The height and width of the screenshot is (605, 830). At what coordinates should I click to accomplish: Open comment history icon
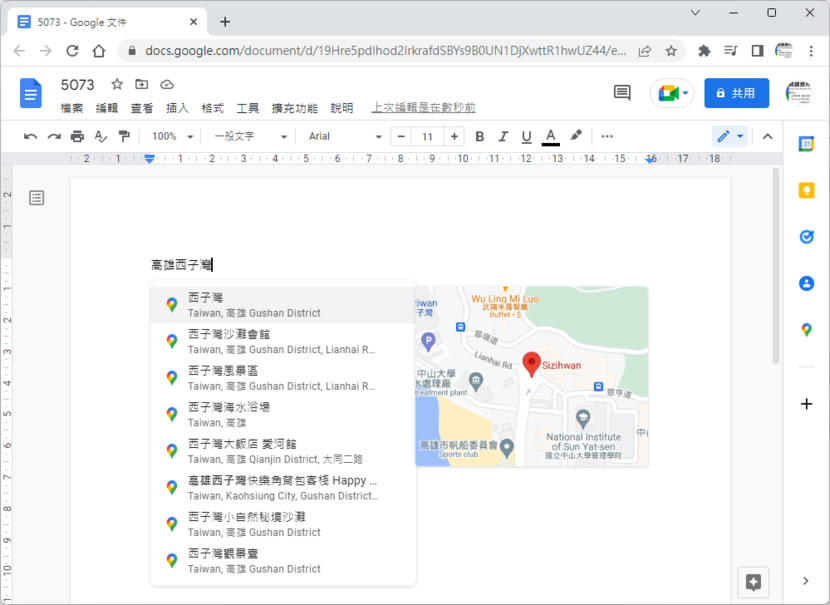[622, 93]
